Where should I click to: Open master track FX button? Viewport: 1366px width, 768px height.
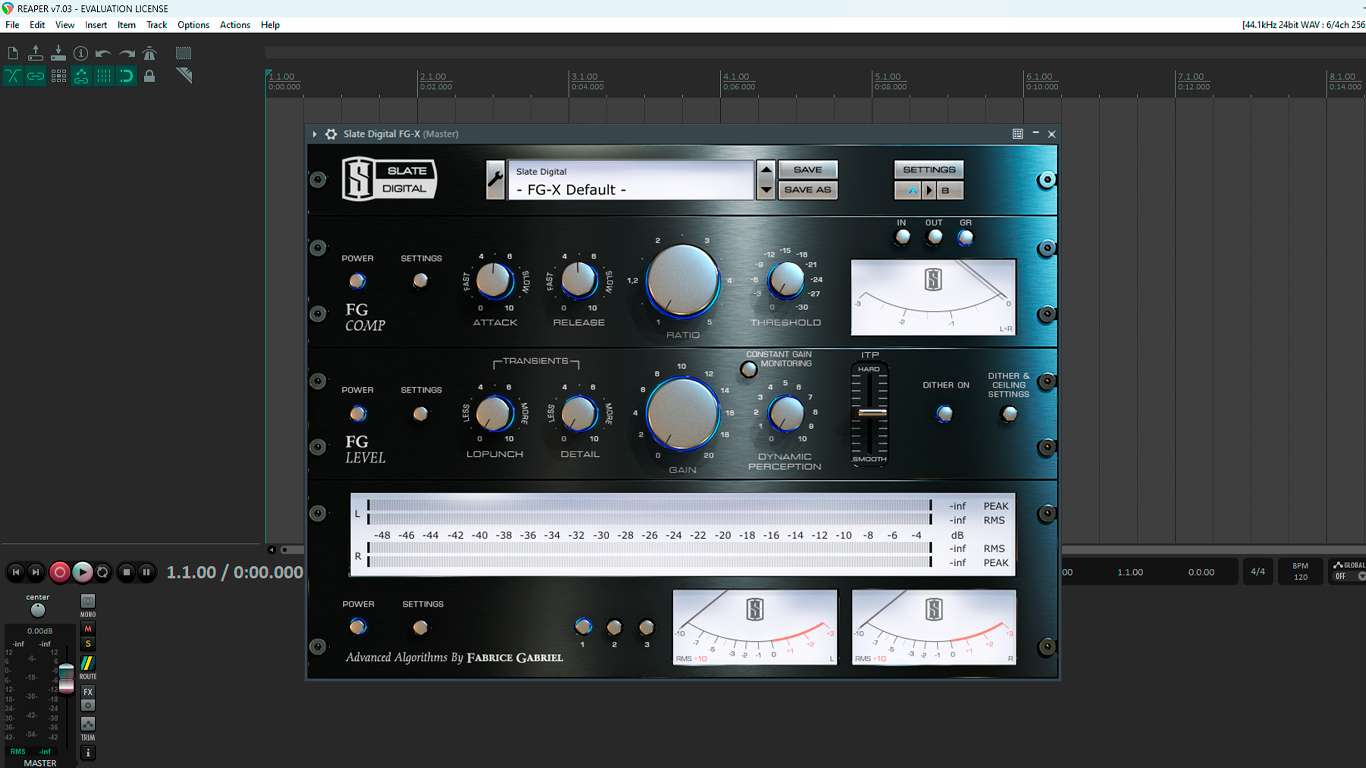(x=88, y=692)
